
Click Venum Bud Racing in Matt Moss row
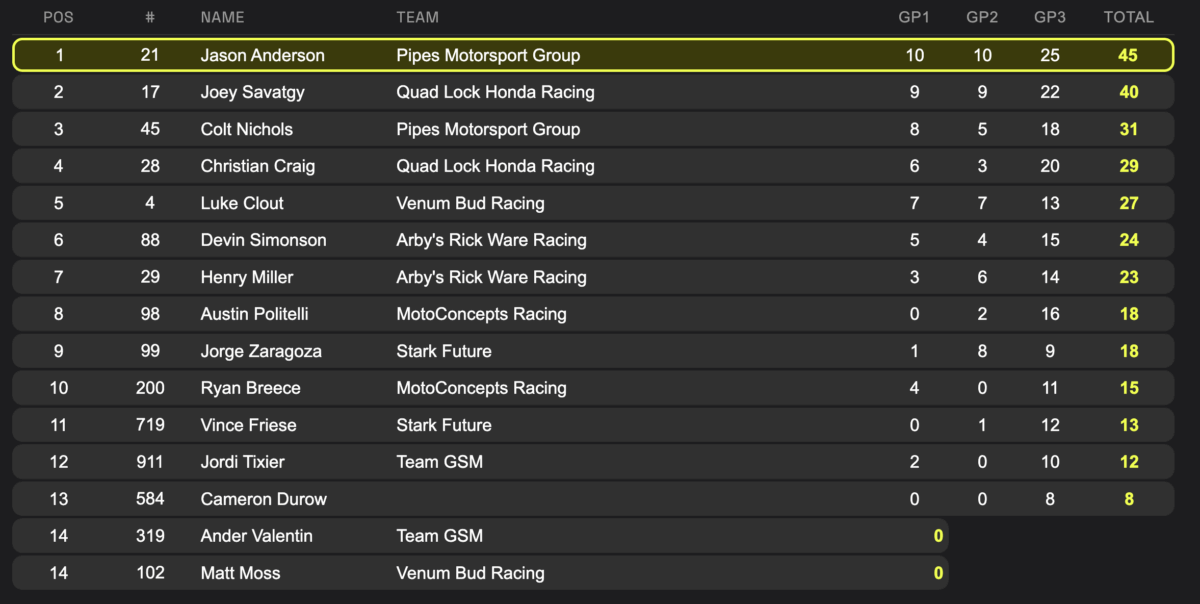point(470,574)
